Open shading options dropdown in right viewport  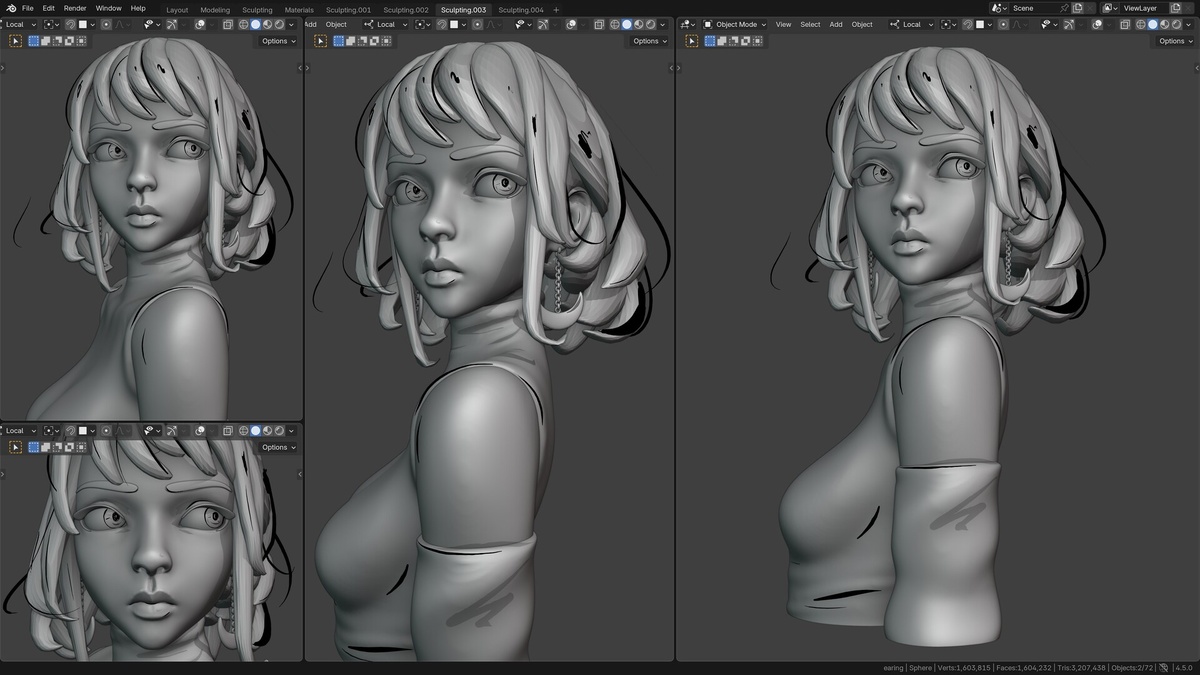click(x=1188, y=24)
